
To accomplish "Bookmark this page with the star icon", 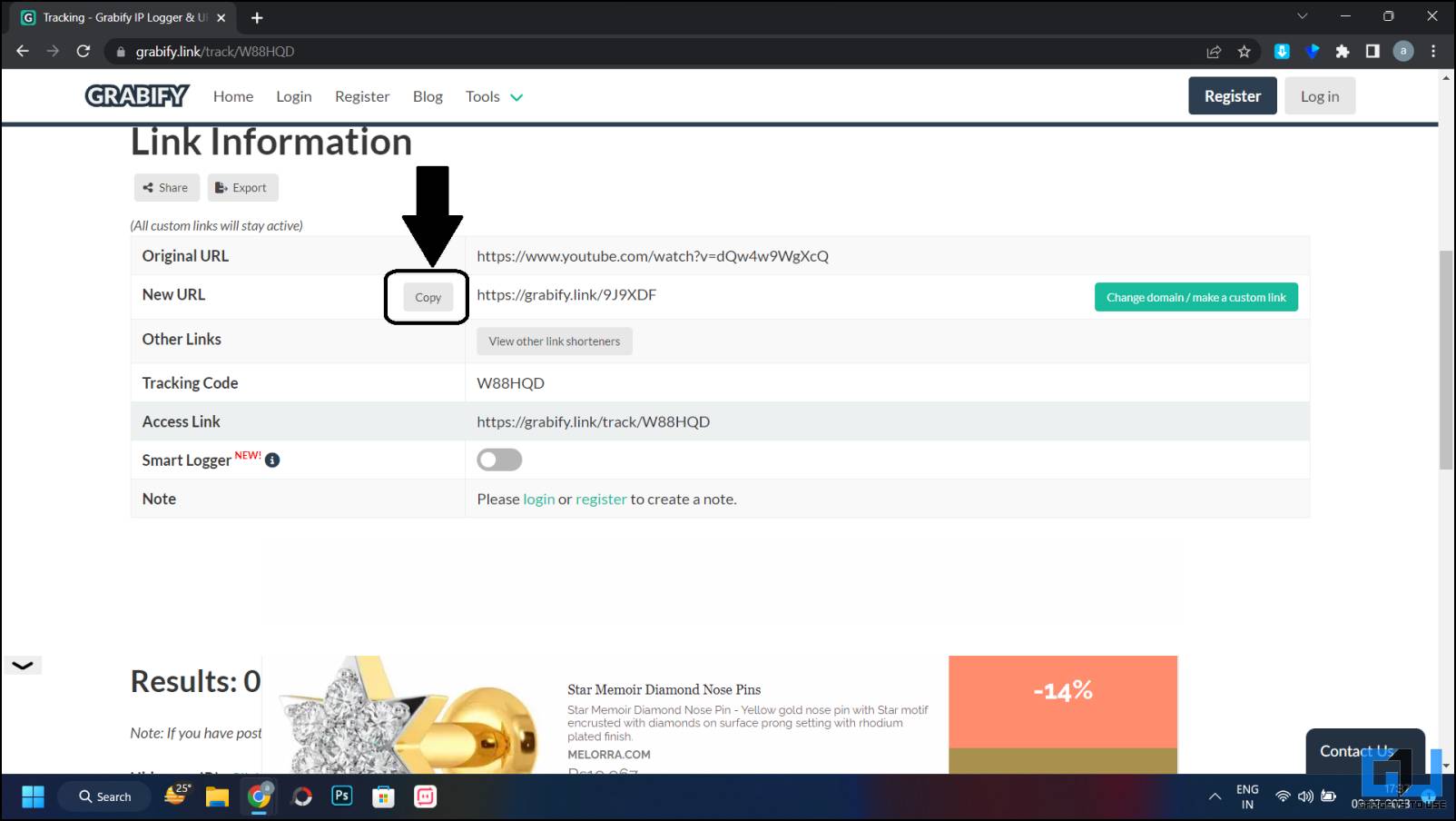I will tap(1244, 52).
